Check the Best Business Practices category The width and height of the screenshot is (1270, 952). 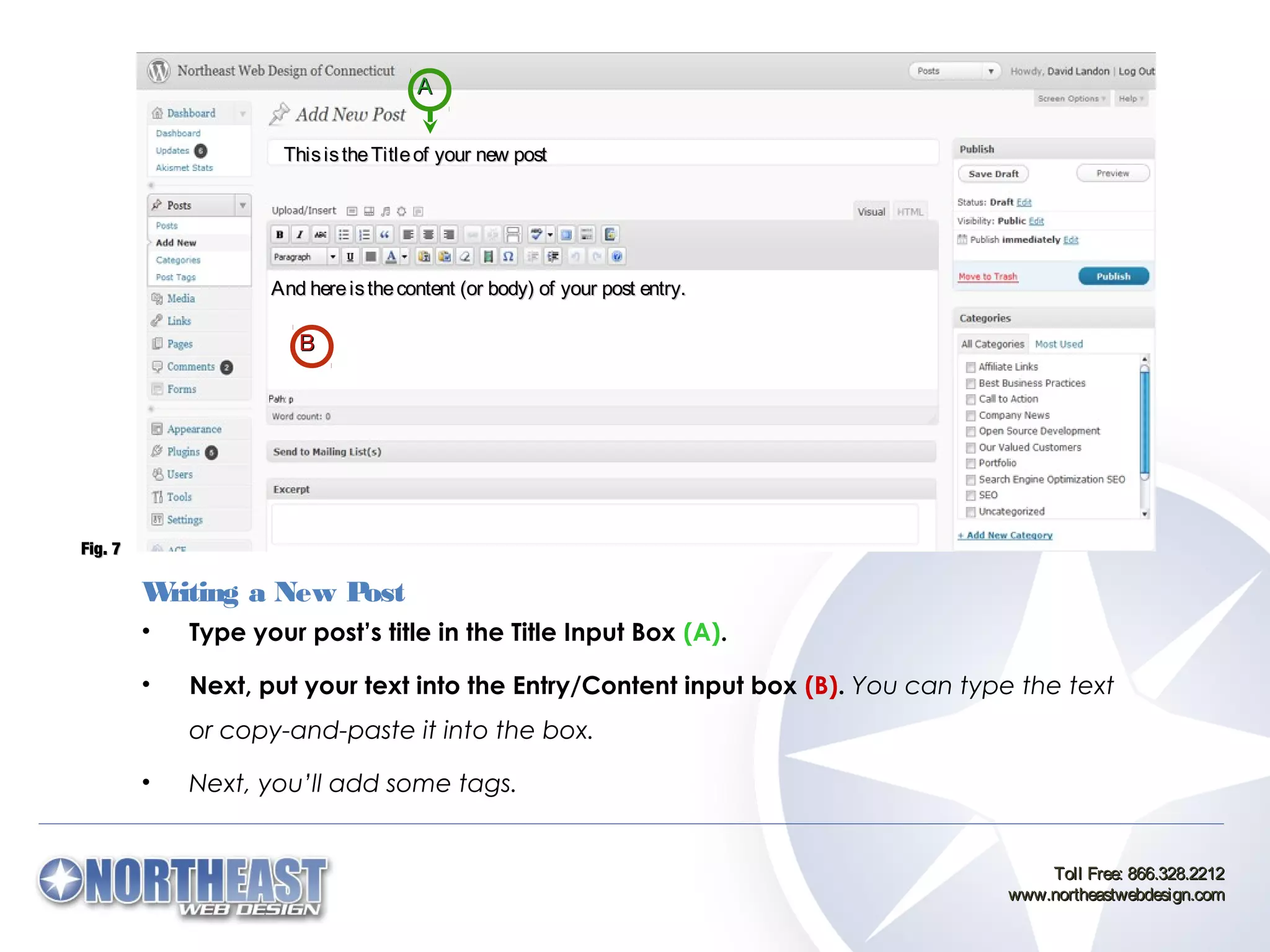[971, 384]
